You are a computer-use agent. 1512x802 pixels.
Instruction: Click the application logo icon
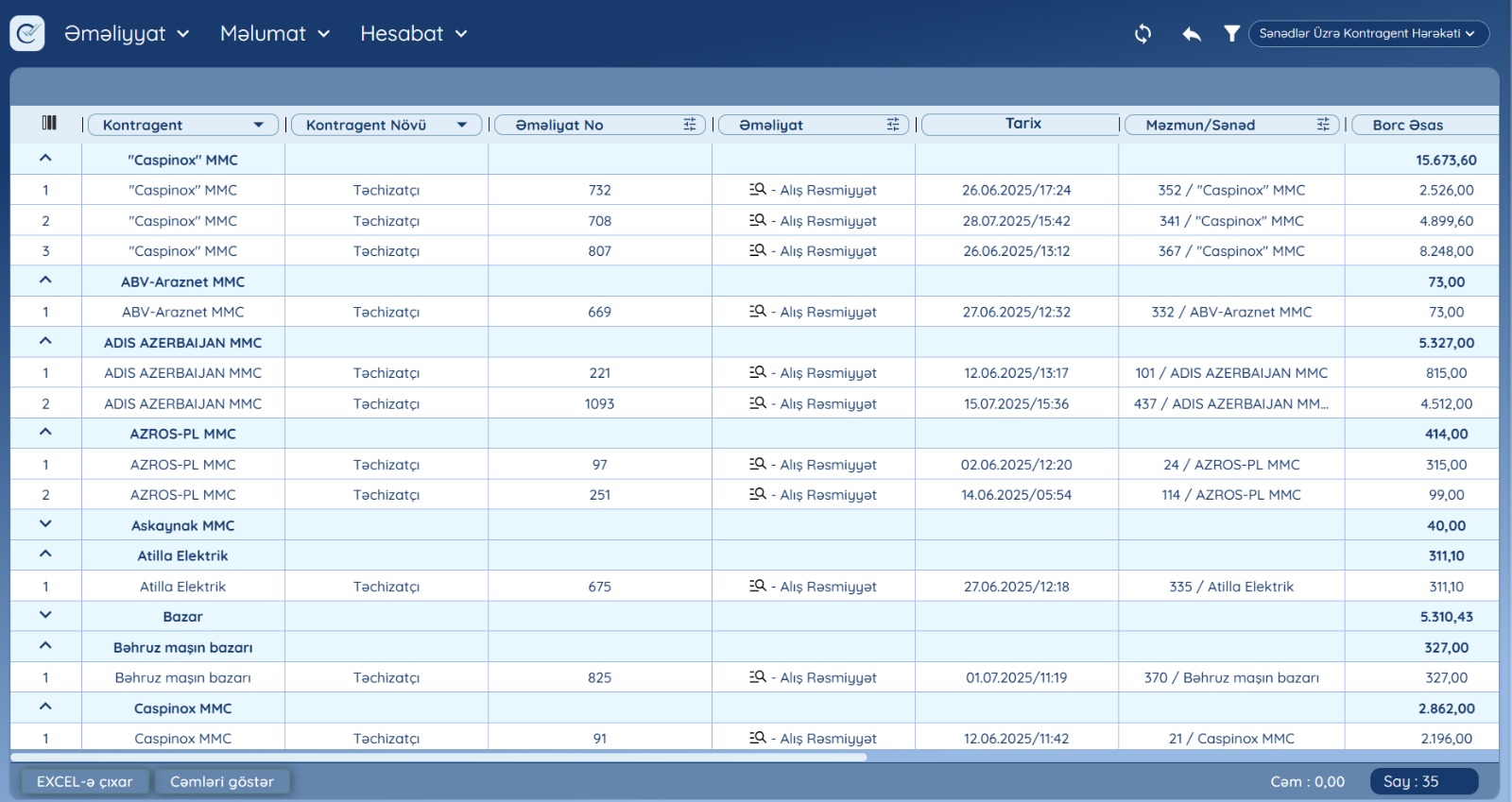tap(27, 34)
